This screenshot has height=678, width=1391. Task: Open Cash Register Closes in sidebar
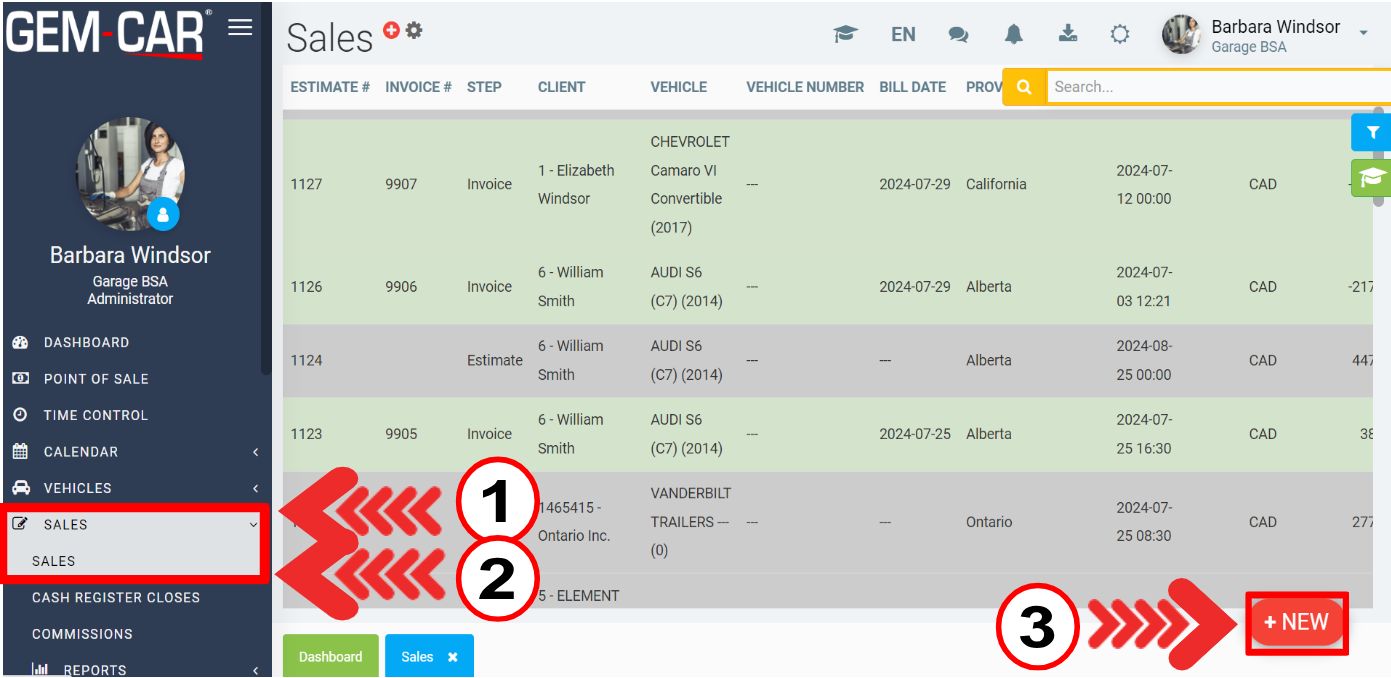(116, 598)
